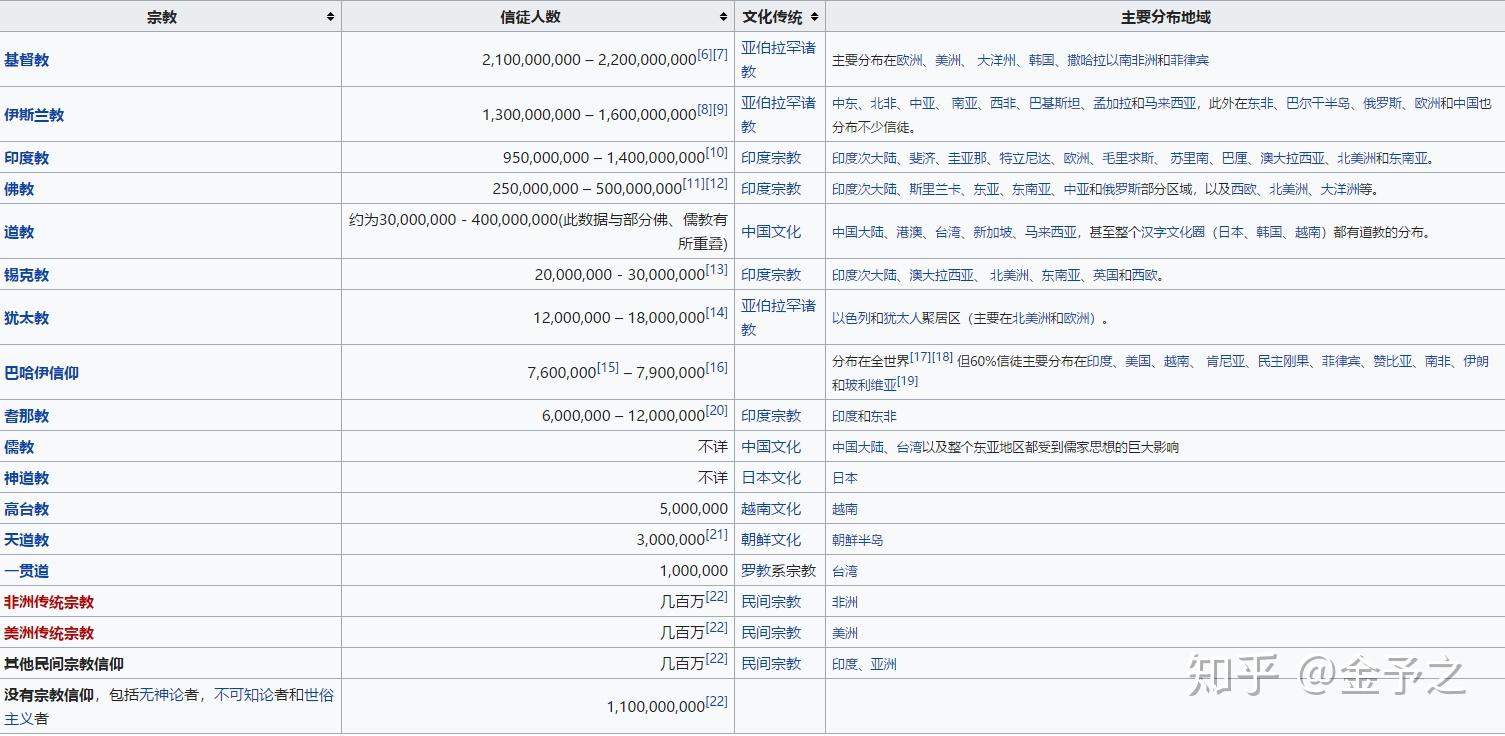Open 印度宗教 link in 锡克教 row
The width and height of the screenshot is (1505, 736).
point(771,275)
